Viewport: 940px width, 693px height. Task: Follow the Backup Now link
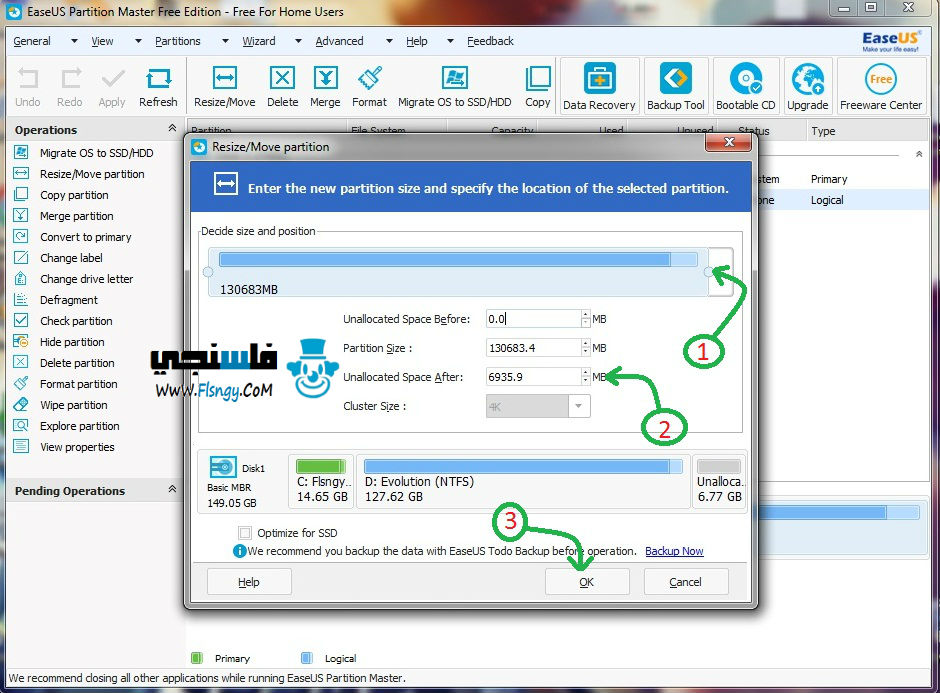click(674, 551)
